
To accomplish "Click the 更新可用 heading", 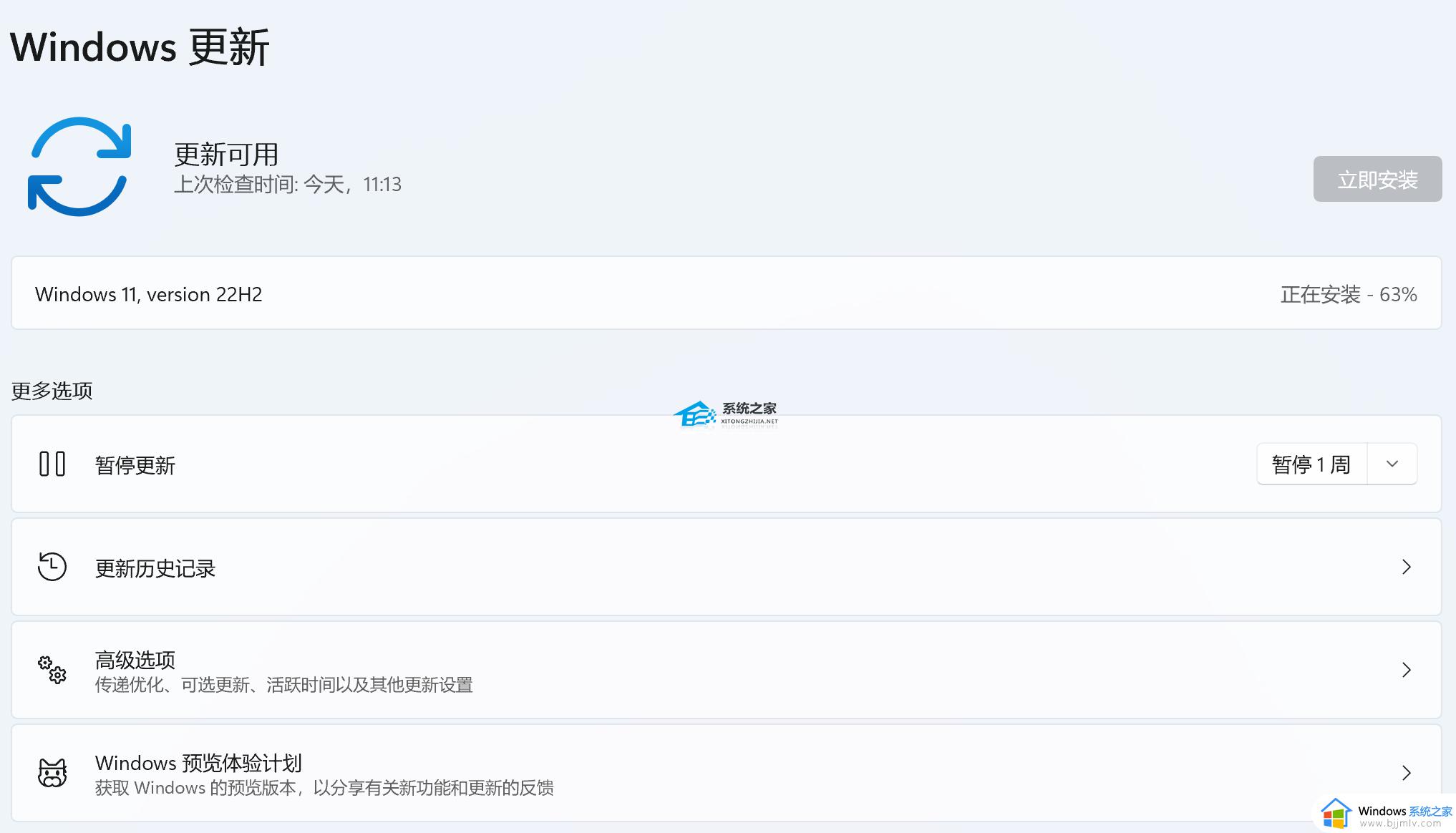I will coord(226,154).
